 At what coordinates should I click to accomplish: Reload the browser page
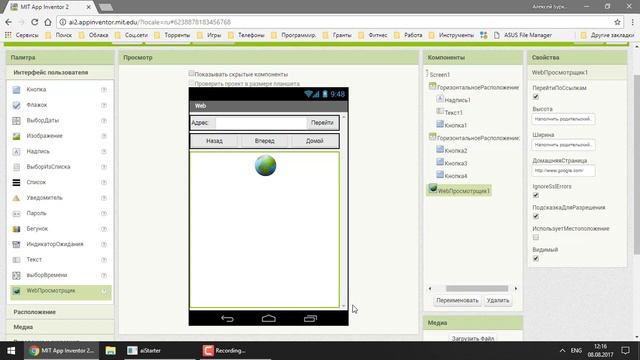pyautogui.click(x=35, y=22)
